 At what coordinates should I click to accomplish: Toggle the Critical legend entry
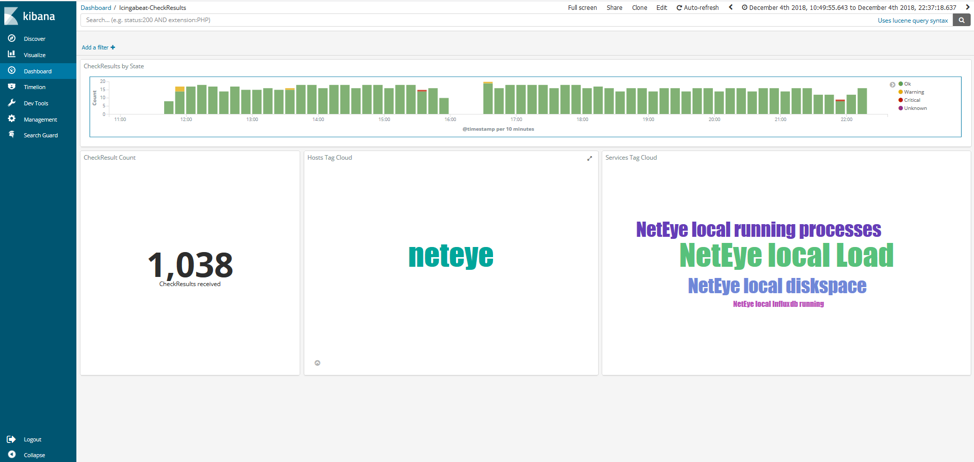click(x=909, y=100)
